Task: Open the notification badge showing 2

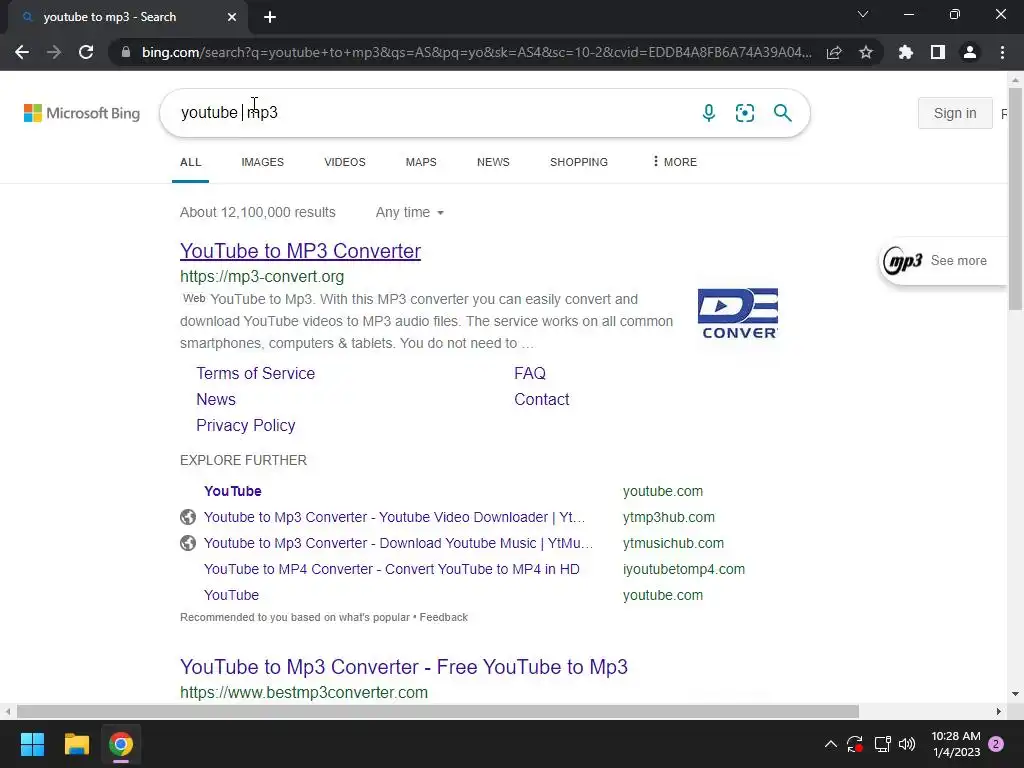Action: point(996,744)
